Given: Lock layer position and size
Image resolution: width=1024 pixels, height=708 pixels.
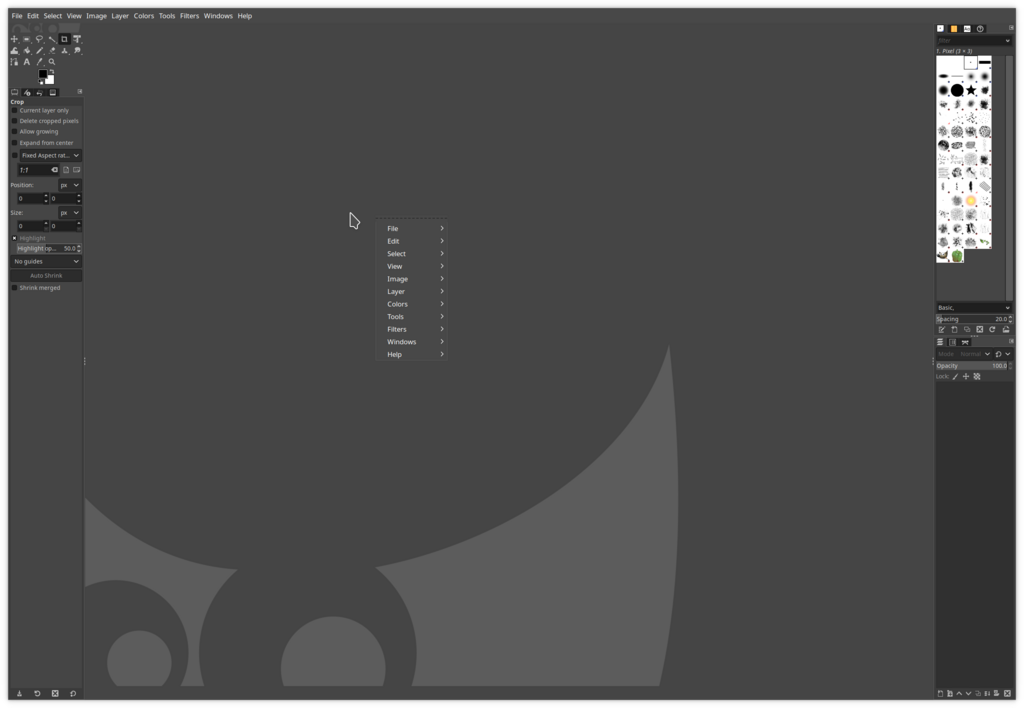Looking at the screenshot, I should [966, 377].
